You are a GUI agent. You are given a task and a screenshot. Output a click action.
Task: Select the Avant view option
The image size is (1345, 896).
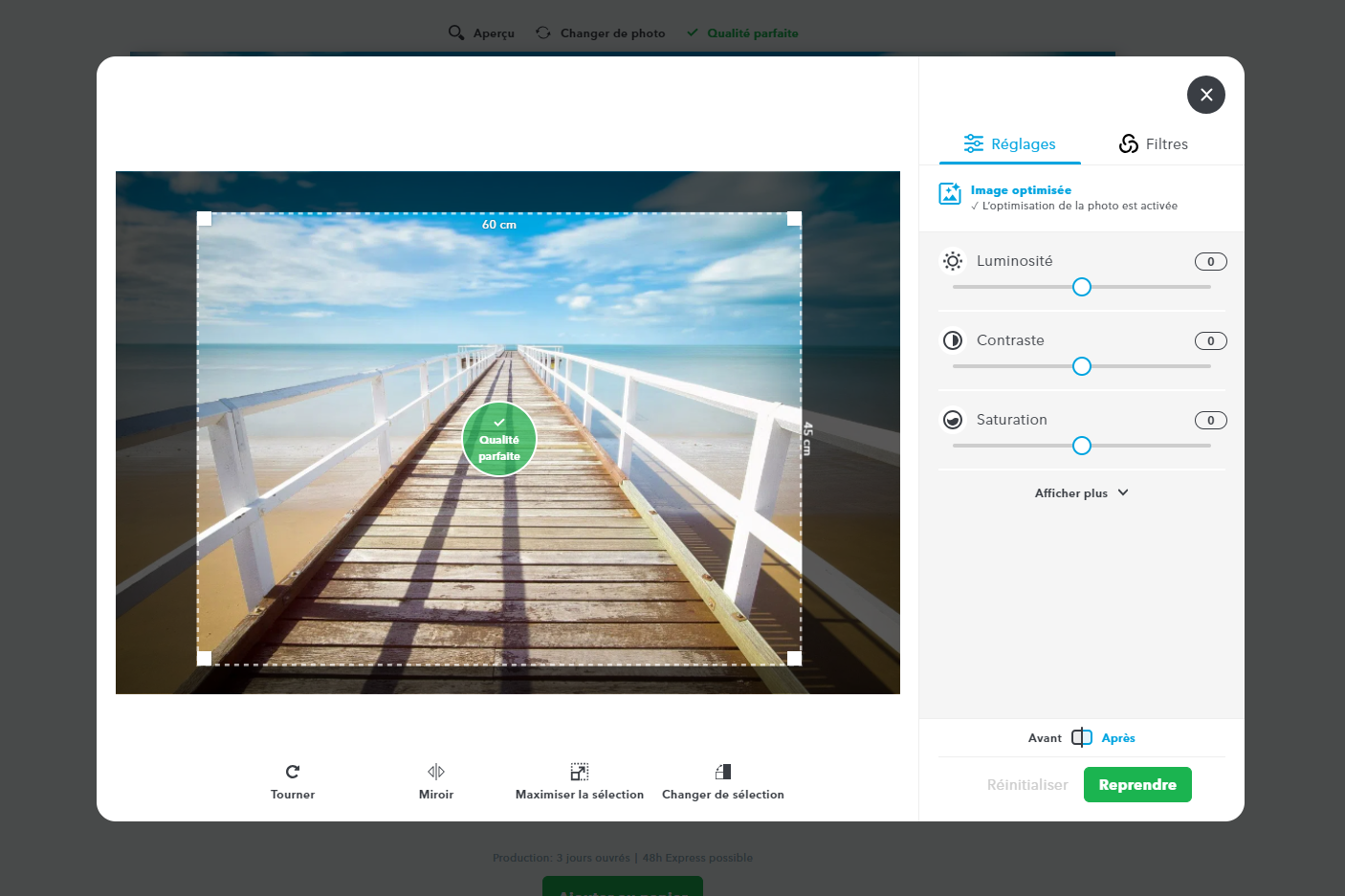pyautogui.click(x=1045, y=738)
